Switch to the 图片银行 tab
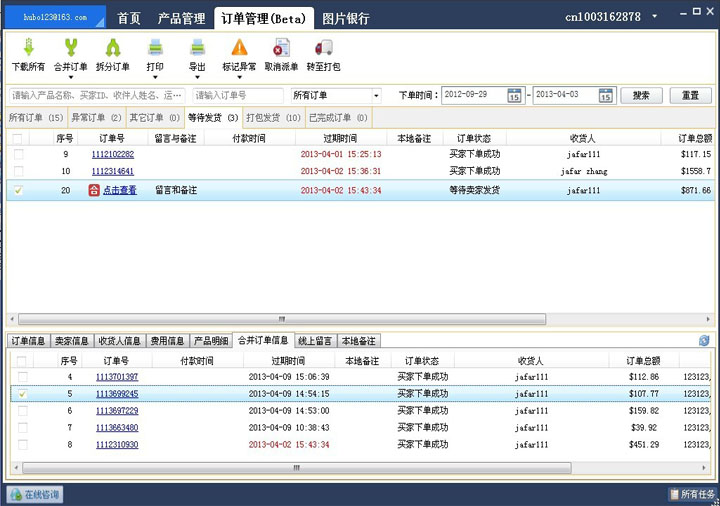The height and width of the screenshot is (506, 720). tap(346, 18)
